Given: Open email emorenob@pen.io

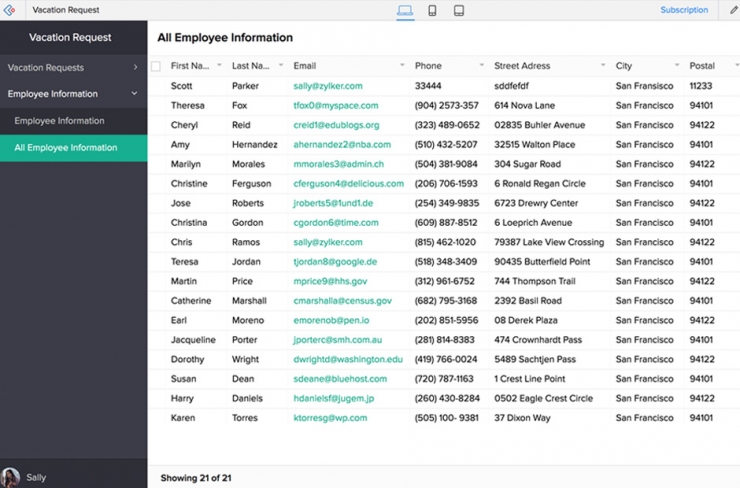Looking at the screenshot, I should click(331, 320).
